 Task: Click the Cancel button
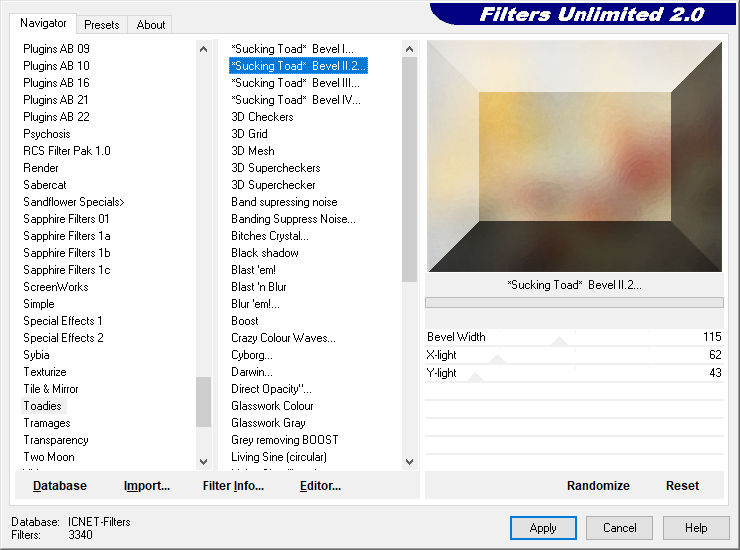pos(619,528)
